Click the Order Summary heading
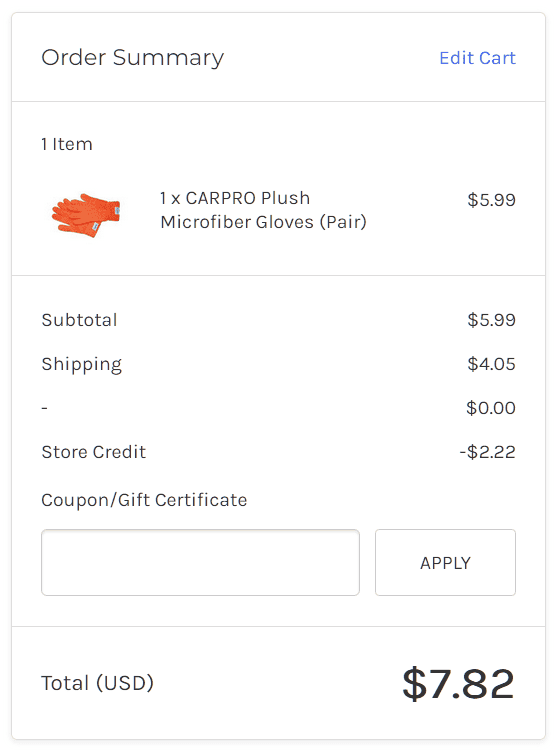The width and height of the screenshot is (556, 750). pyautogui.click(x=133, y=58)
